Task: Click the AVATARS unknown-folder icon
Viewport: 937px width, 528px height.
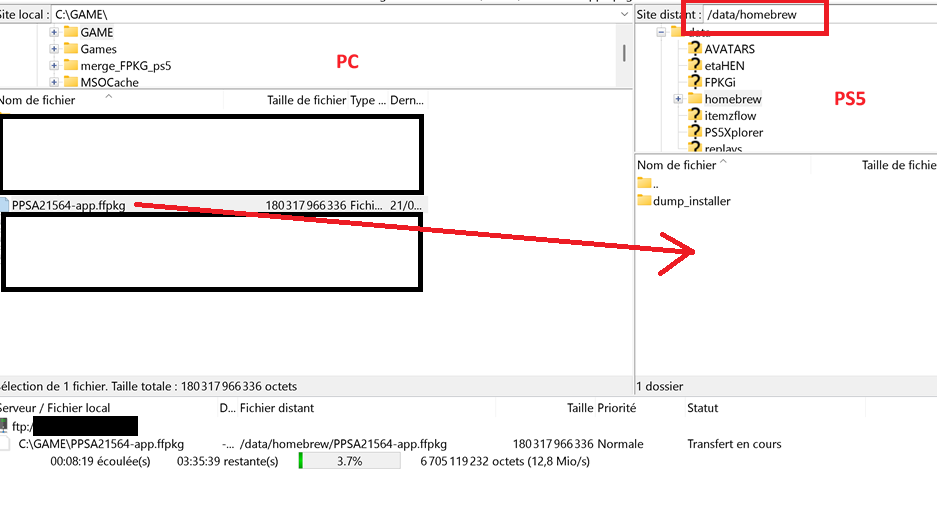Action: coord(694,48)
